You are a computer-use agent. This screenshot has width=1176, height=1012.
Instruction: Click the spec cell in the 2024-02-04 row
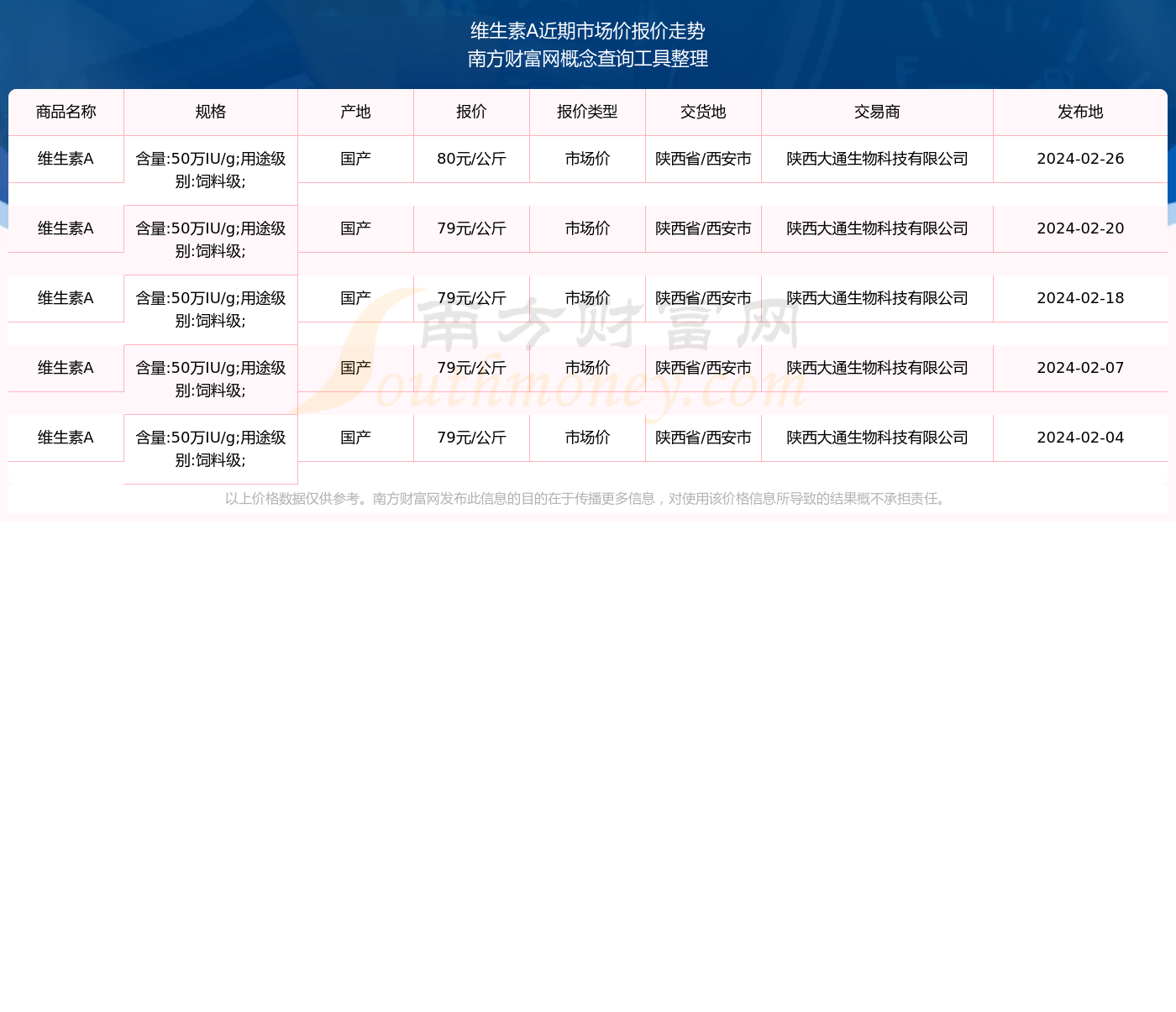pos(211,449)
